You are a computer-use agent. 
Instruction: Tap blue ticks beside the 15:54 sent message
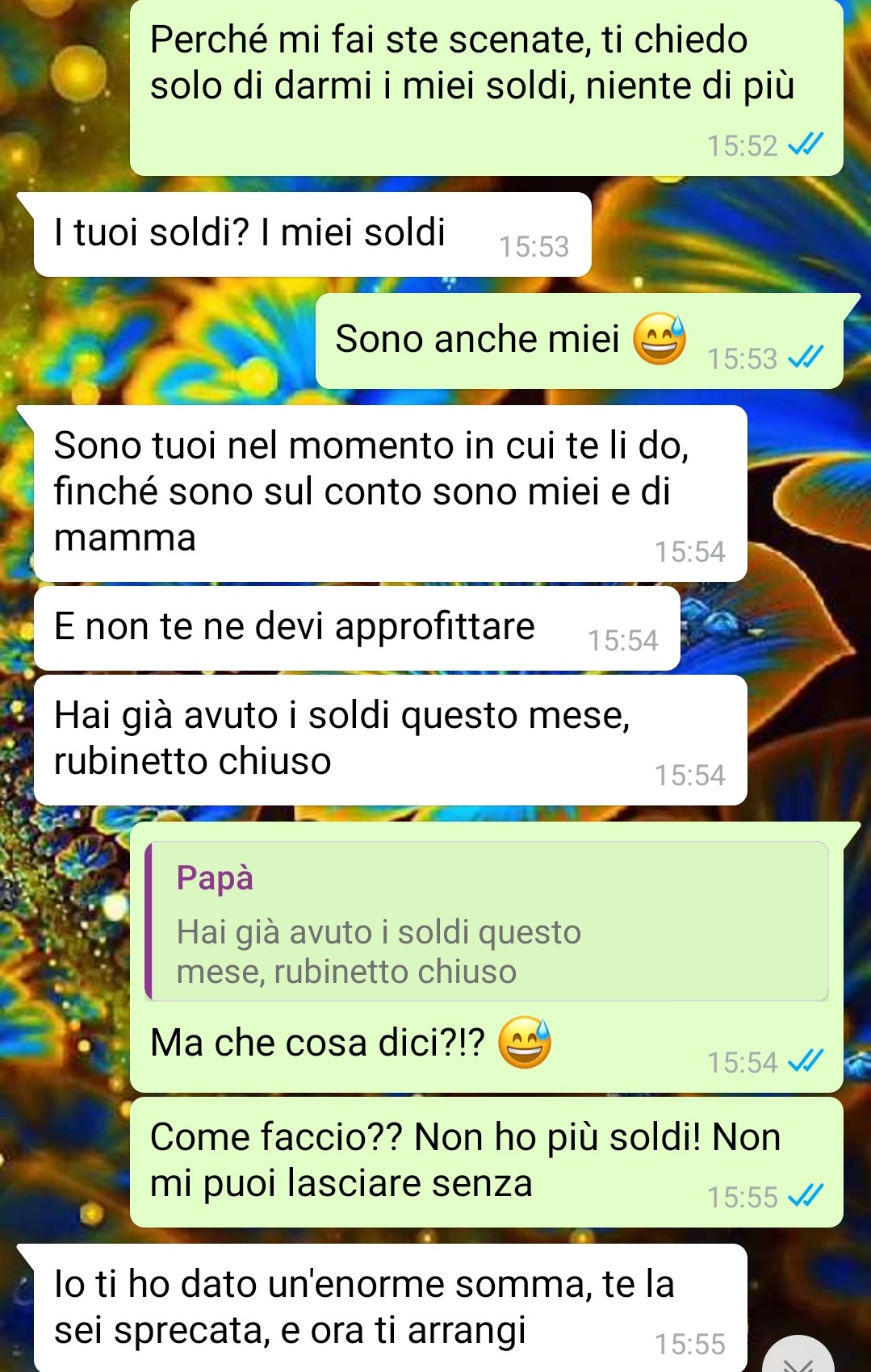click(x=806, y=1062)
